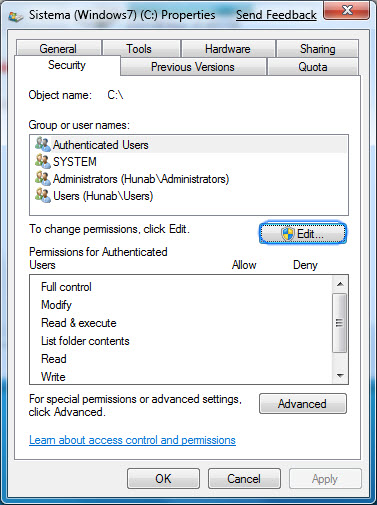Screen dimensions: 377x505
Task: Click the Allow column header
Action: [x=244, y=265]
